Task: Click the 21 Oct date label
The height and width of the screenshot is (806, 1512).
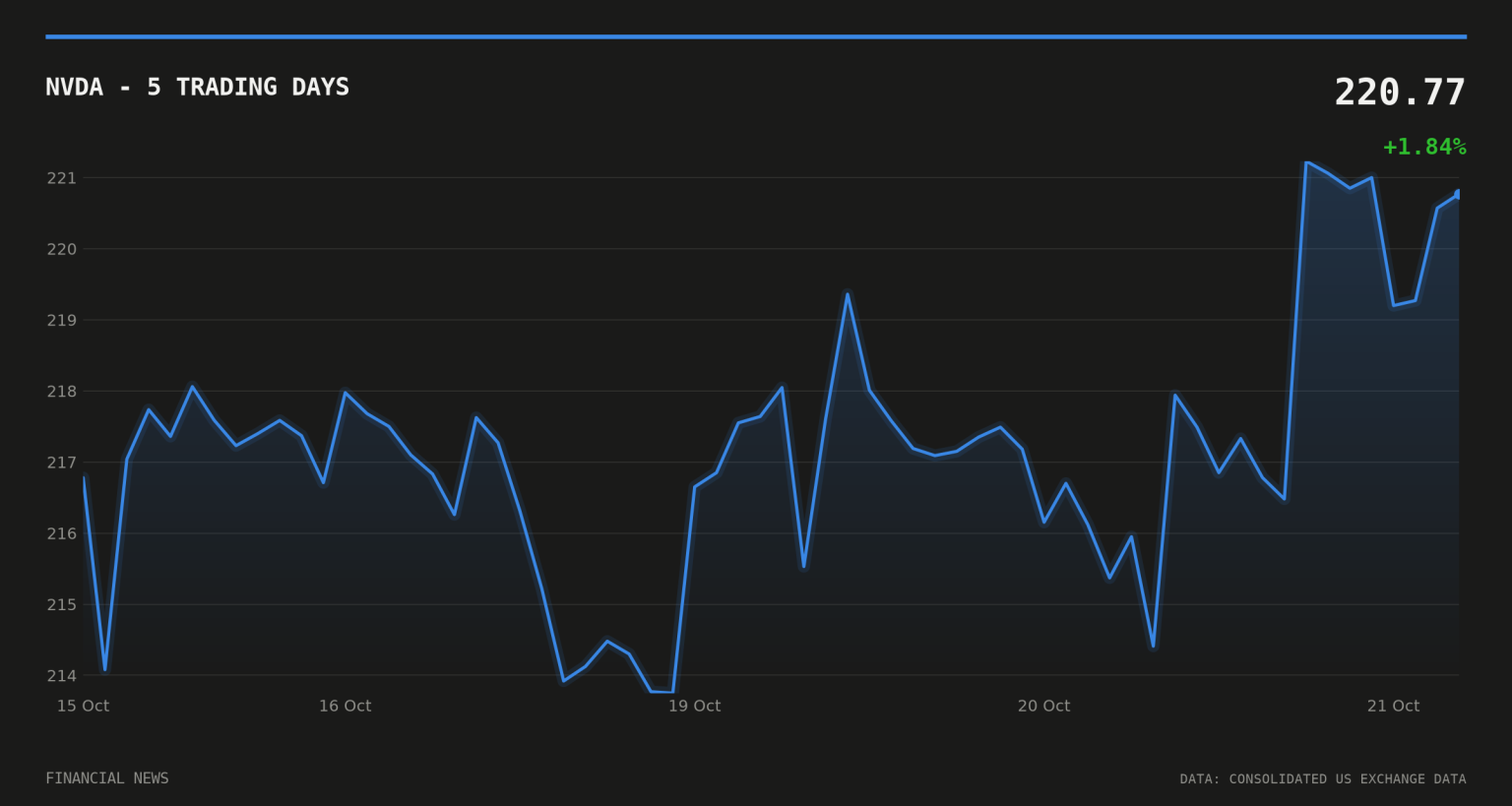Action: click(x=1393, y=706)
